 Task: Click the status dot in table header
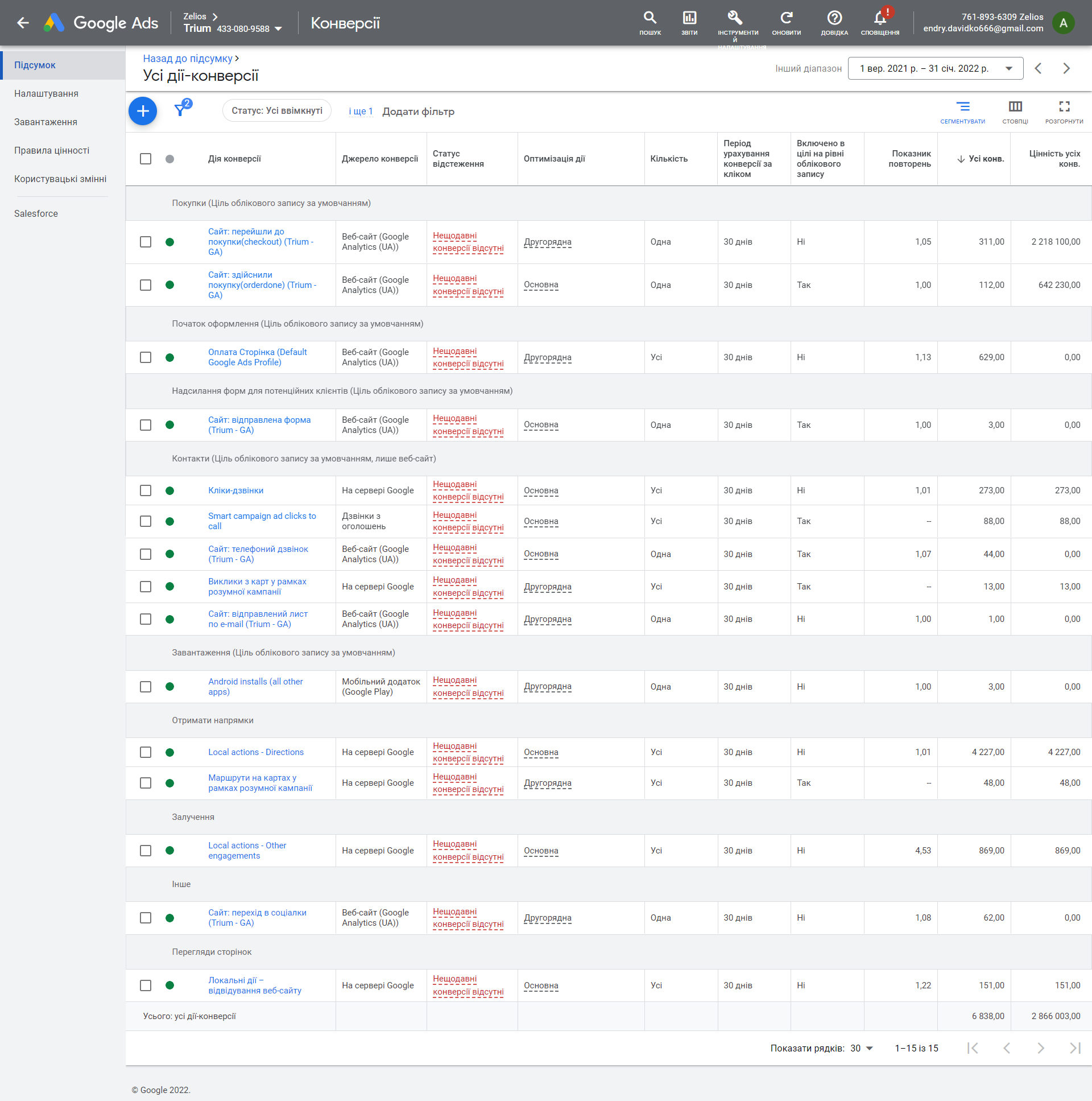[169, 159]
